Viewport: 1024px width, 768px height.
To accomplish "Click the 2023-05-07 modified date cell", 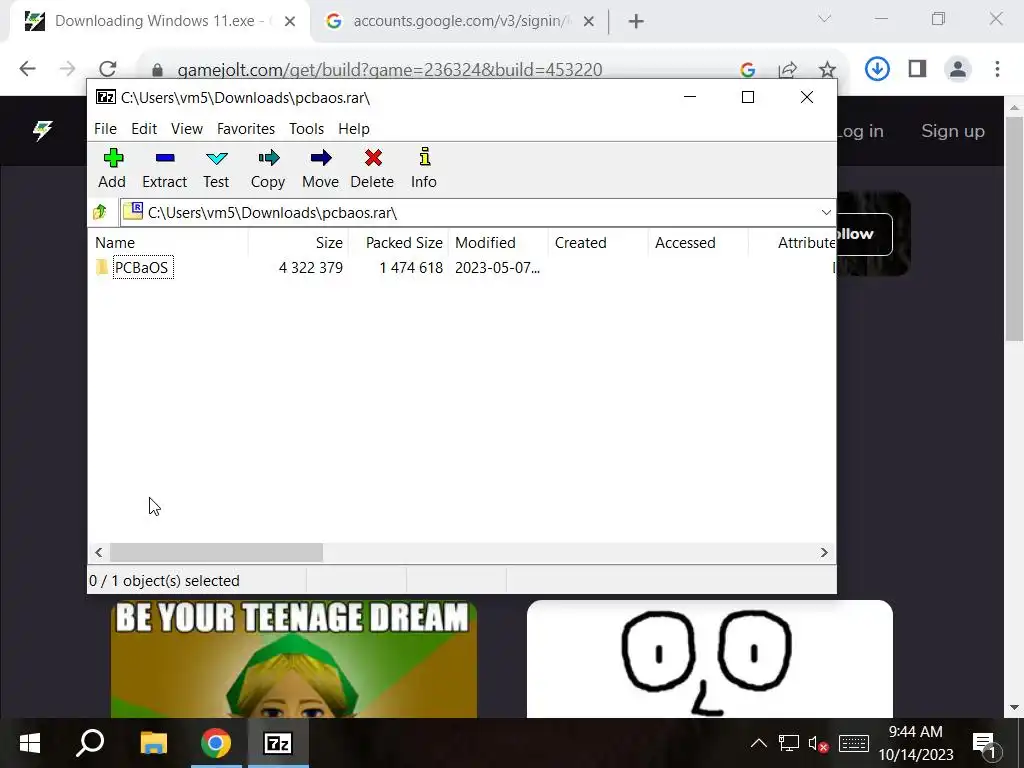I will [497, 268].
